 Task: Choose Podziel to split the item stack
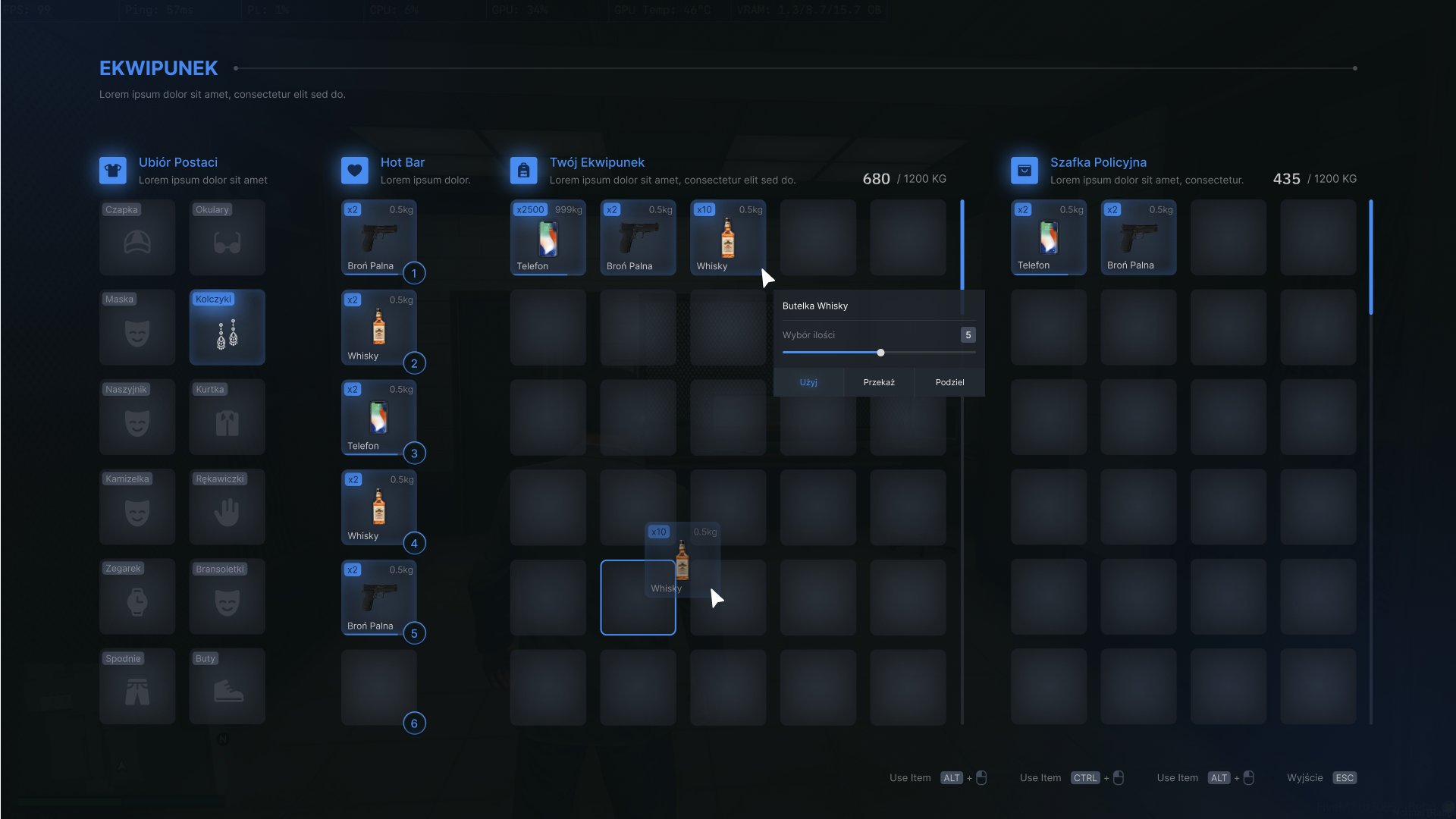click(949, 382)
